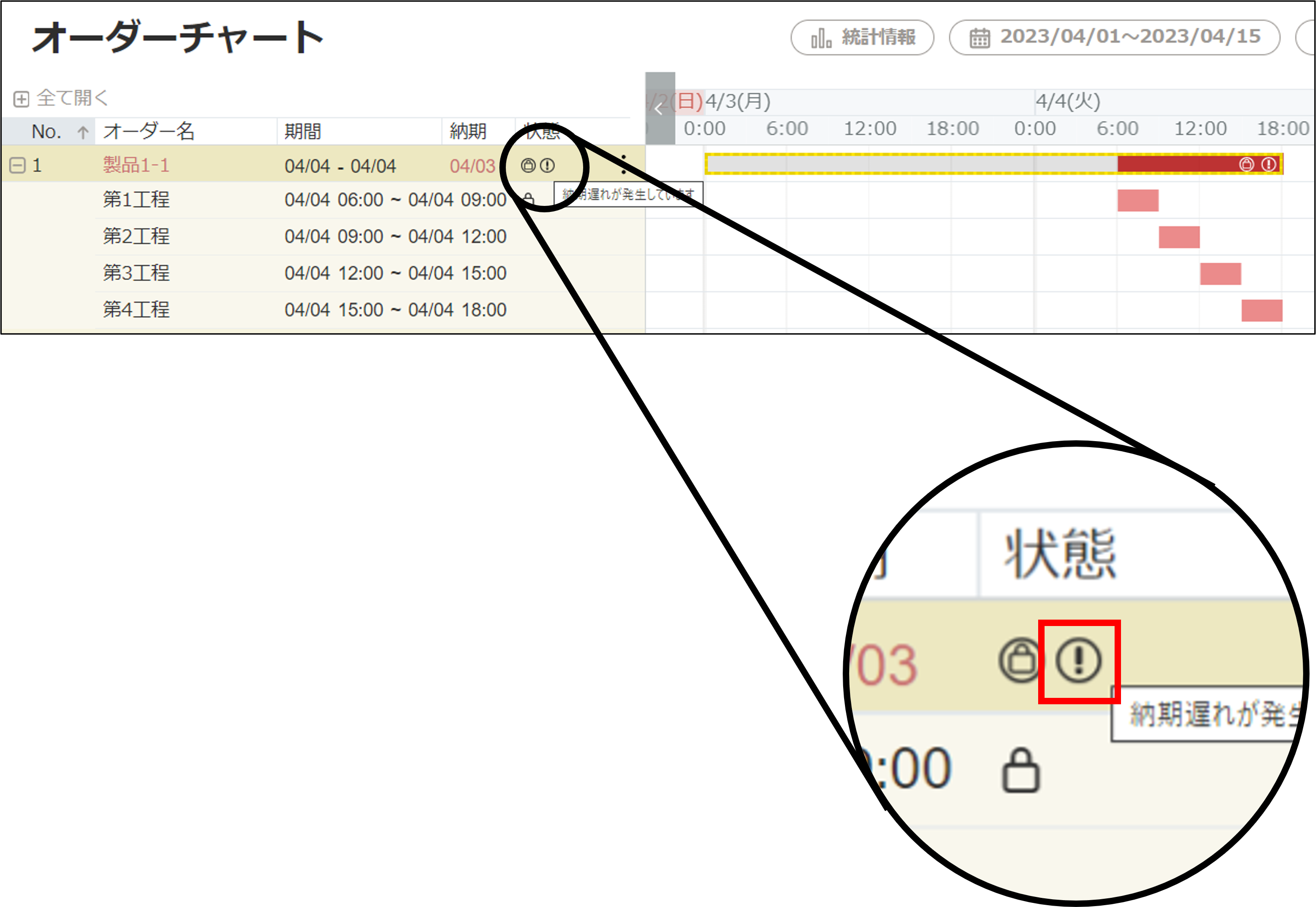
Task: Click the 12:00 time label under 4/3(月)
Action: click(x=870, y=129)
